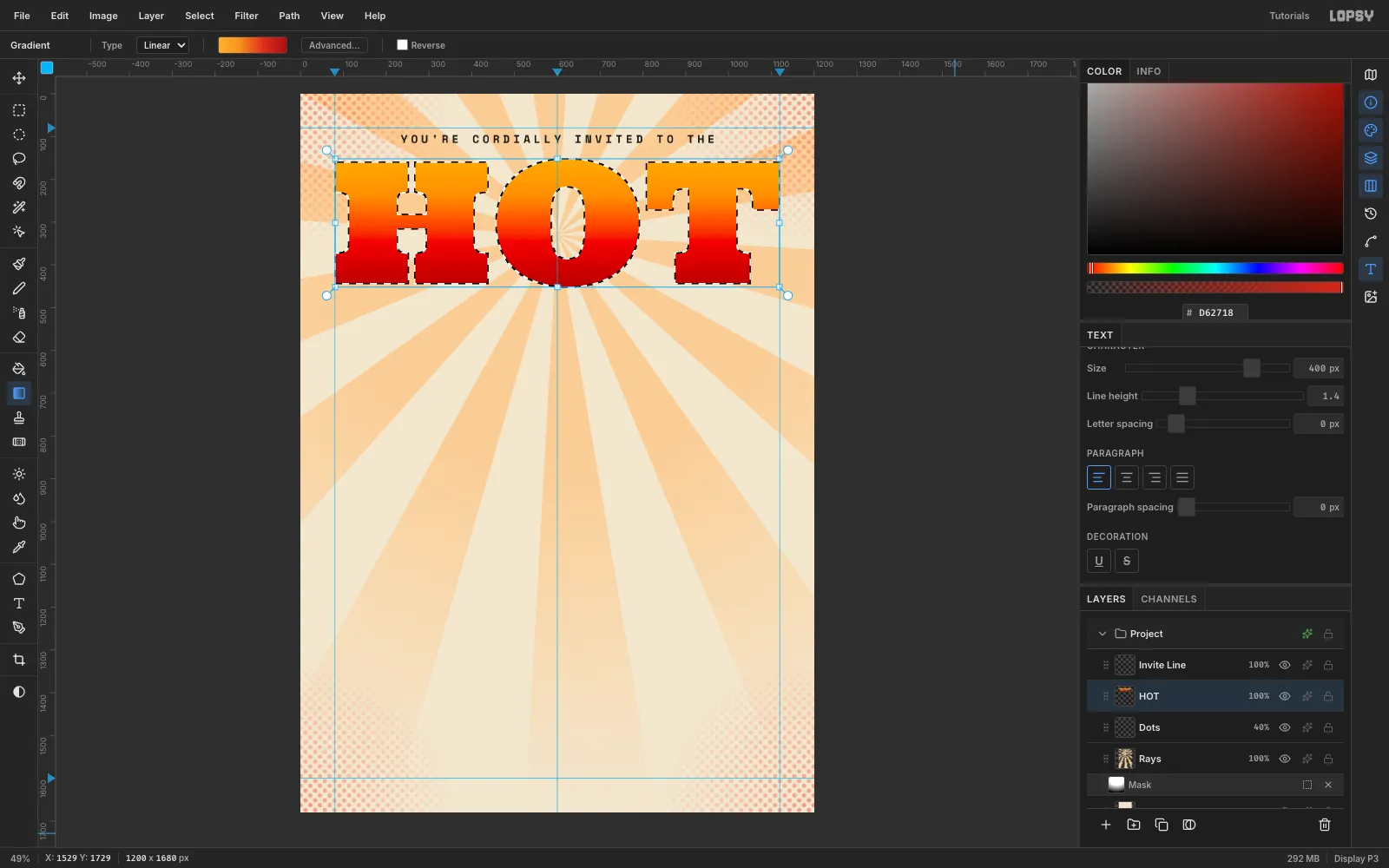Hide the Invite Line layer

coord(1285,665)
